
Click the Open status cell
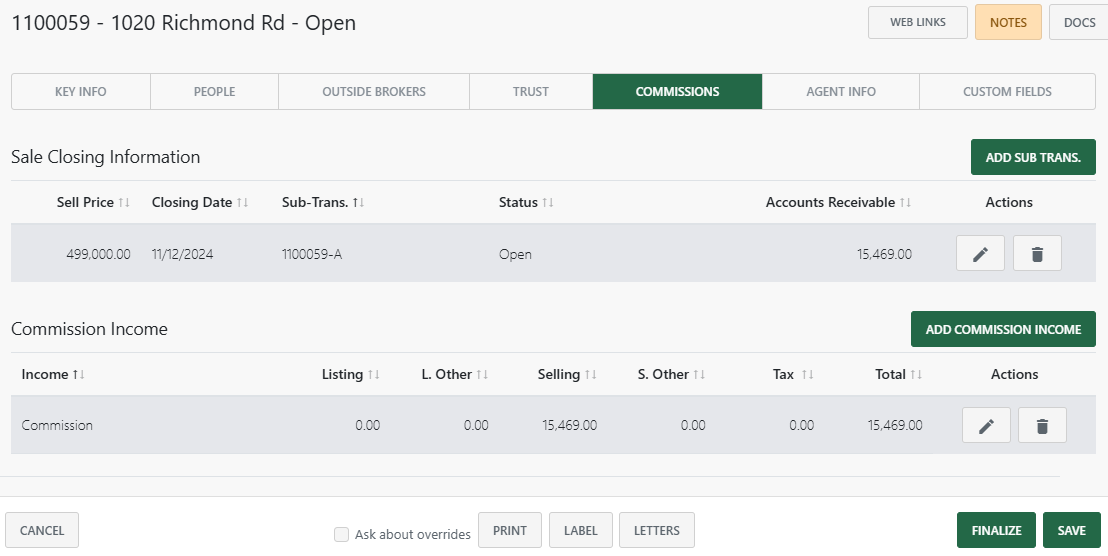point(515,254)
